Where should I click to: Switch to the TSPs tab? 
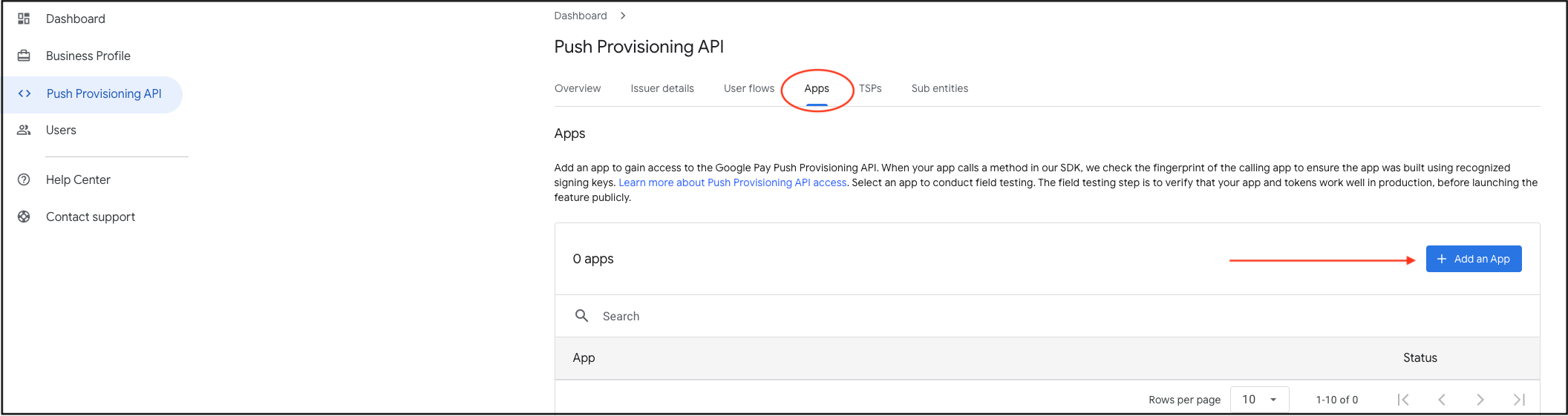[870, 88]
